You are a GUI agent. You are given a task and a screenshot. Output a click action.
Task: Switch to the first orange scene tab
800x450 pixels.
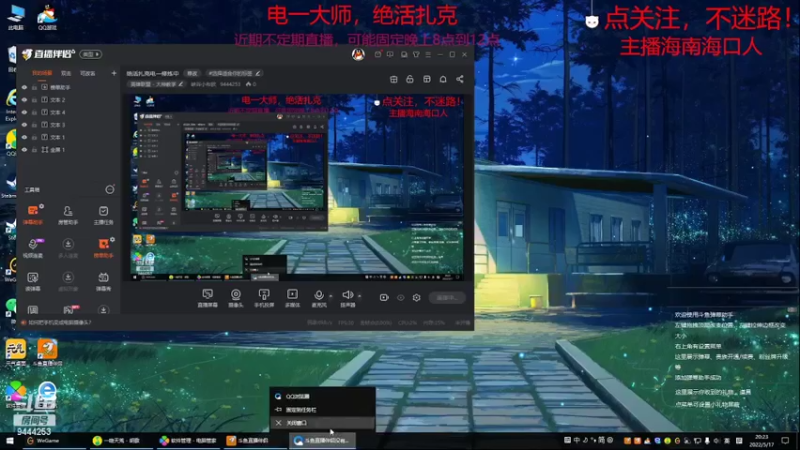[x=42, y=73]
